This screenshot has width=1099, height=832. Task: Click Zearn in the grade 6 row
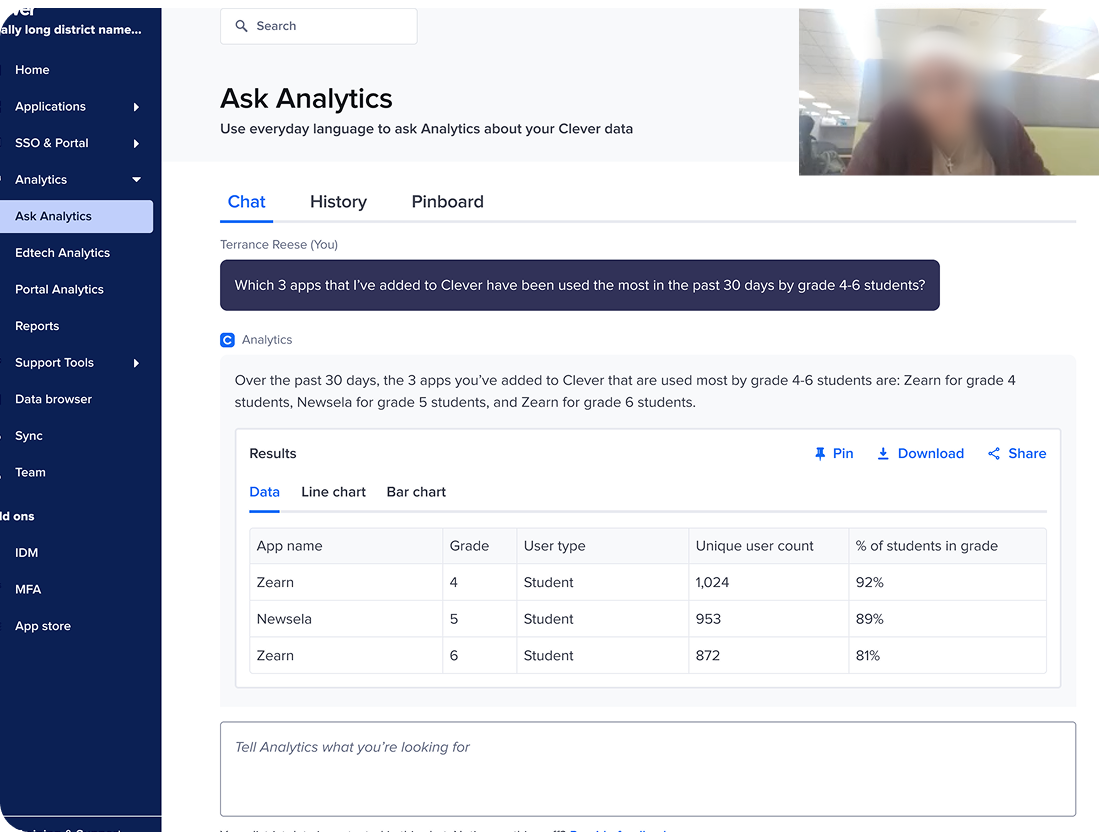click(x=275, y=655)
